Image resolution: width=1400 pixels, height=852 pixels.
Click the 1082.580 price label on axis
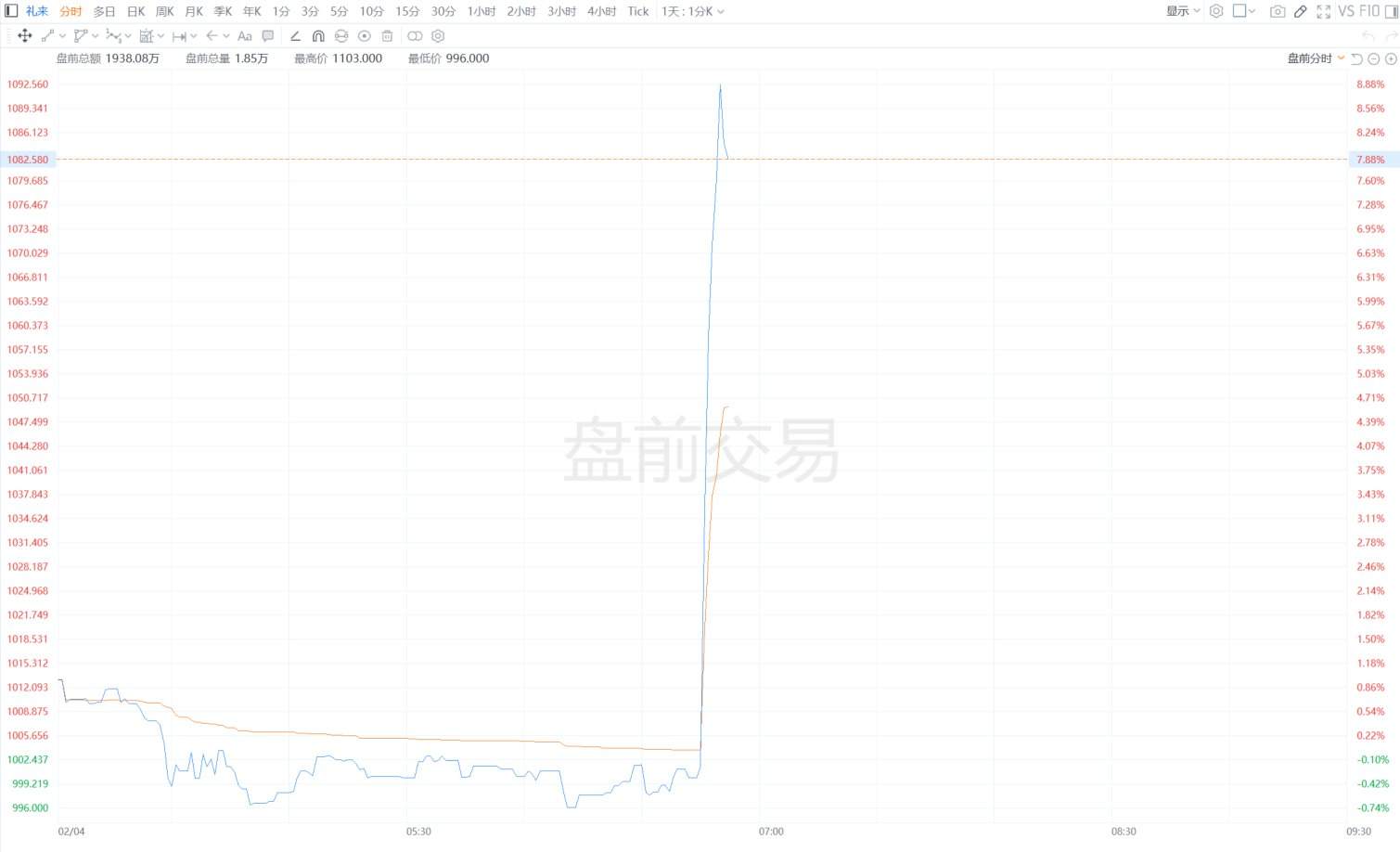click(x=28, y=160)
